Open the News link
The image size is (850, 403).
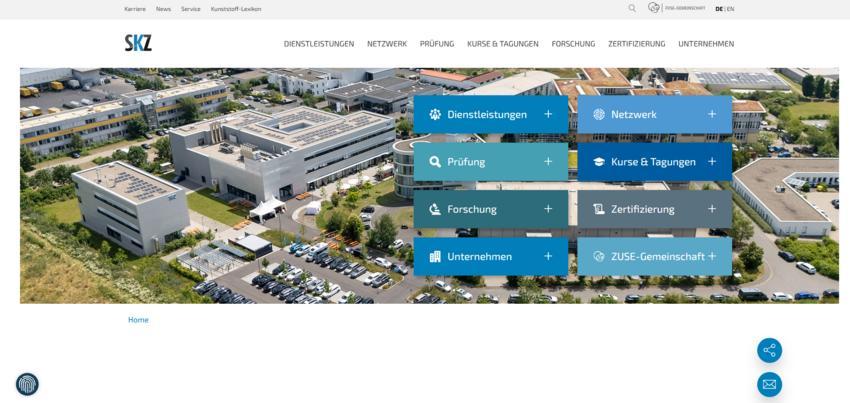tap(163, 9)
